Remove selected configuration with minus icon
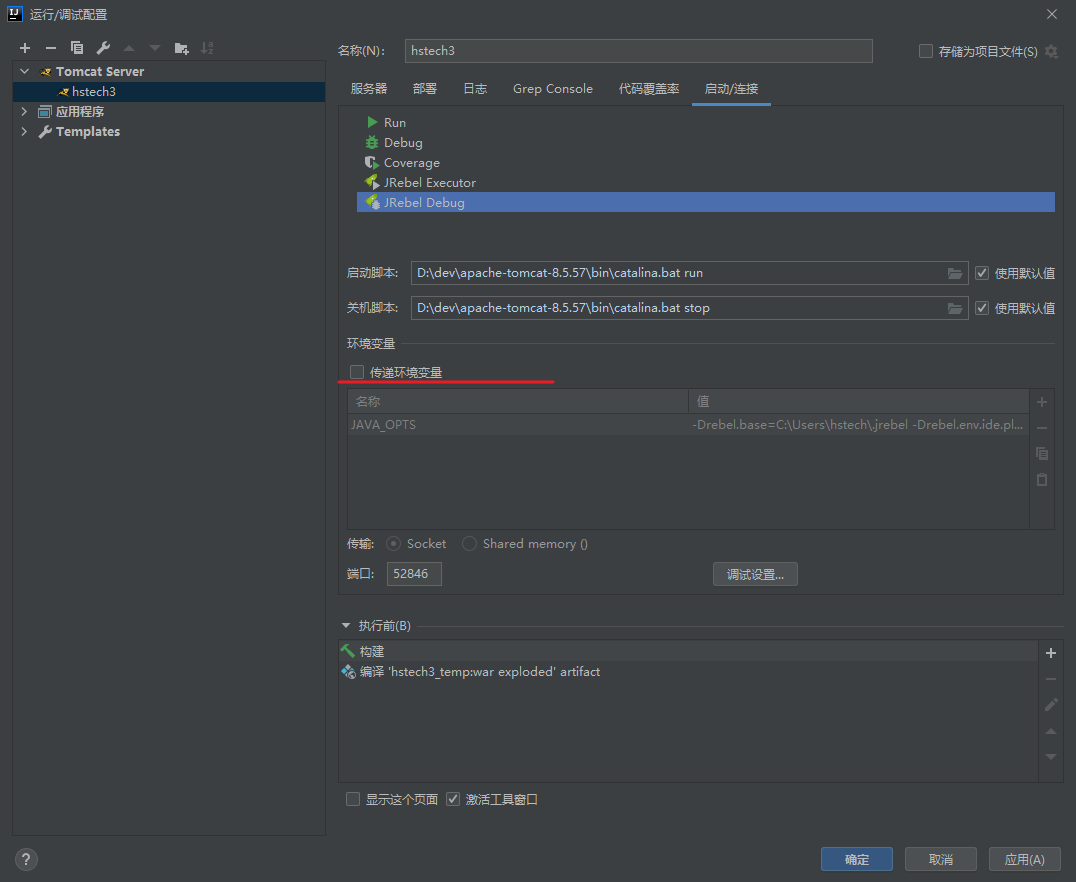The width and height of the screenshot is (1076, 882). pyautogui.click(x=51, y=48)
